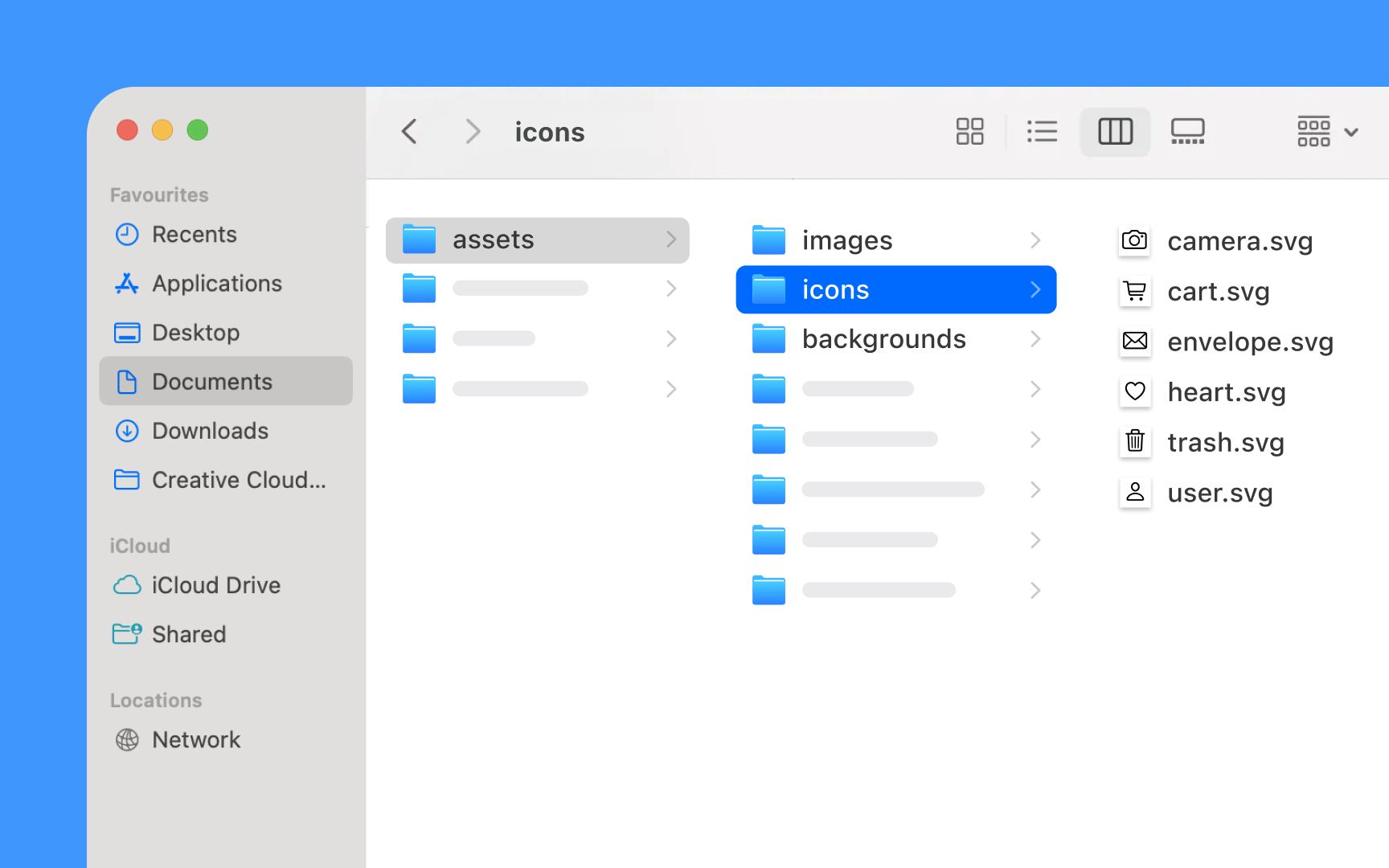
Task: Select the trash.svg trash can icon
Action: [1134, 442]
